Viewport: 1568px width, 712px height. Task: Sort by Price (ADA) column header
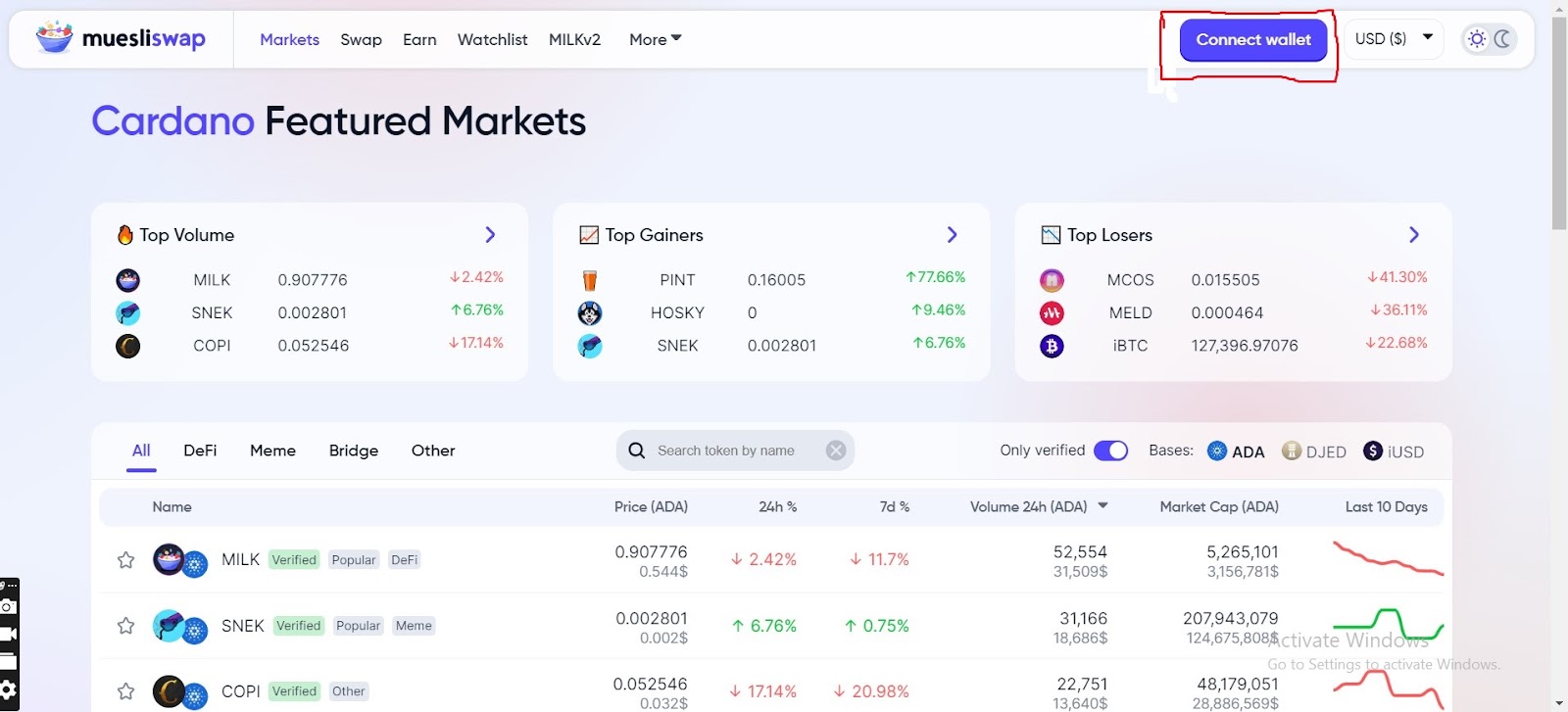point(651,506)
